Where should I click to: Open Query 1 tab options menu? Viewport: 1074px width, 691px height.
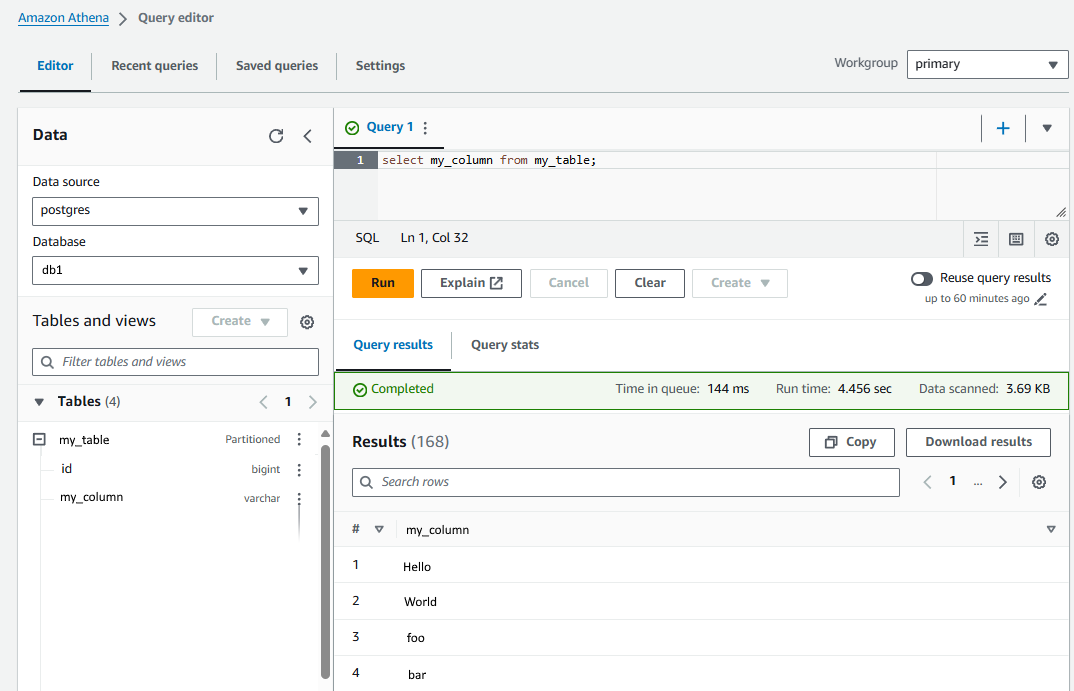tap(425, 127)
